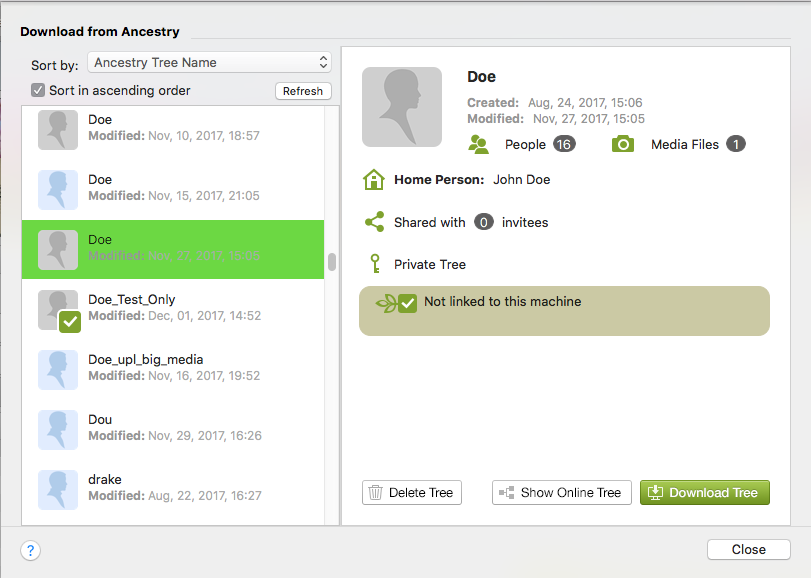Click the tree list scrollbar thumb
This screenshot has height=578, width=811.
pos(332,262)
